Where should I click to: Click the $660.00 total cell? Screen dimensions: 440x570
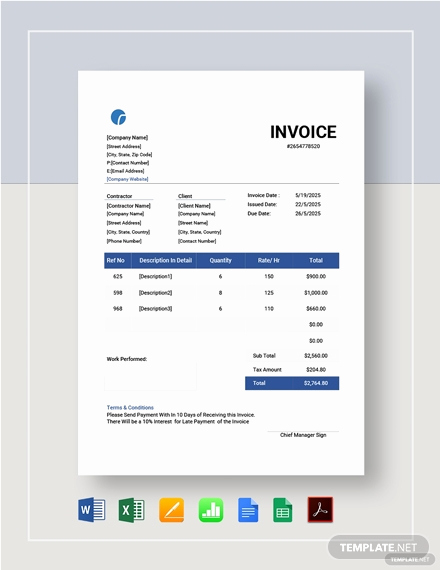tap(316, 309)
